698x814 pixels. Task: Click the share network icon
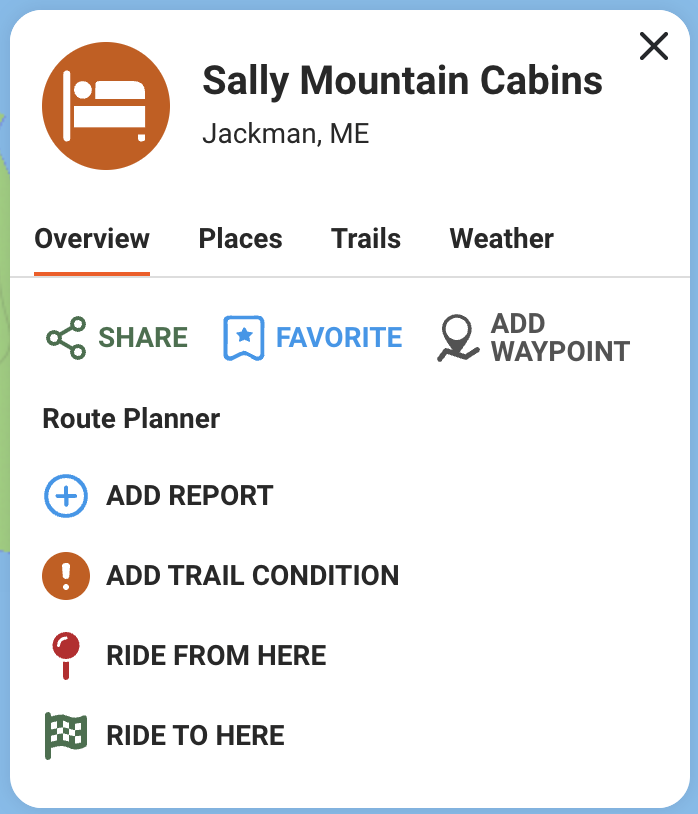[66, 338]
